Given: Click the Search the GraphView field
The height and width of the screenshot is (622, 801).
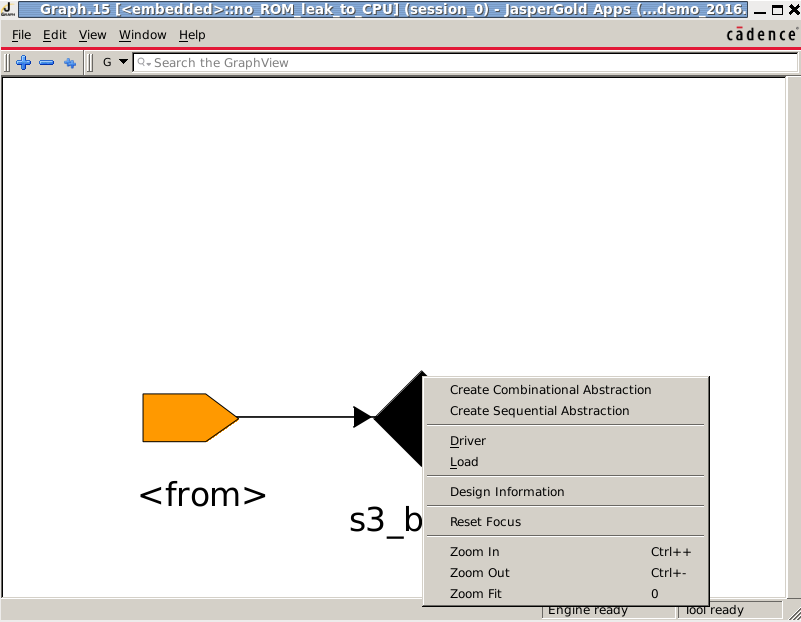Looking at the screenshot, I should point(465,63).
